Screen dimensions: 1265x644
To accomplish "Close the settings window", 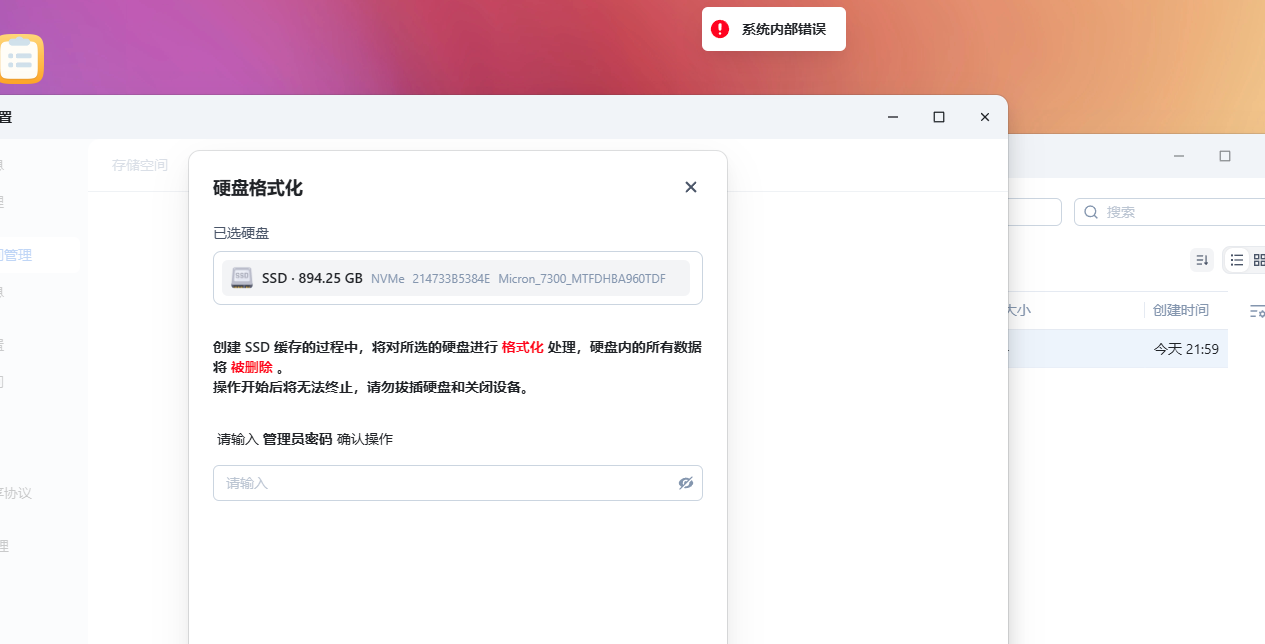I will tap(985, 117).
